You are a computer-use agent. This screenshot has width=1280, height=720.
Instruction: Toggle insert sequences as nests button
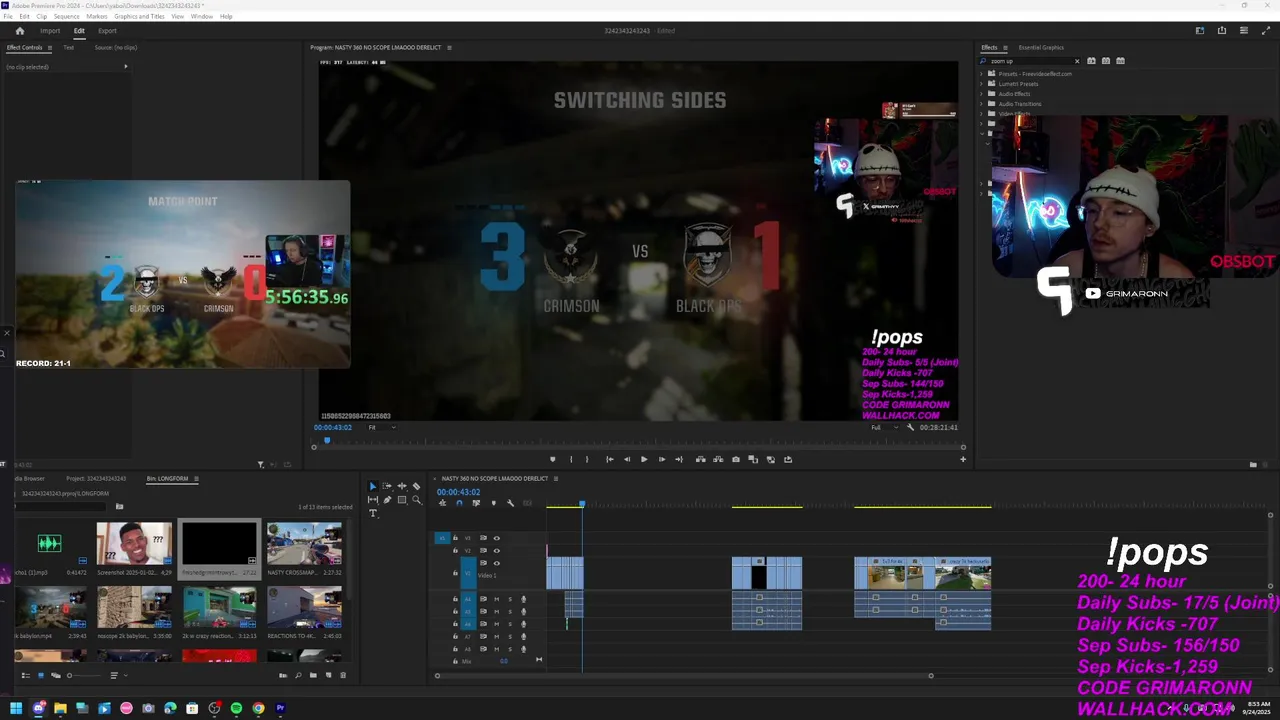coord(442,503)
